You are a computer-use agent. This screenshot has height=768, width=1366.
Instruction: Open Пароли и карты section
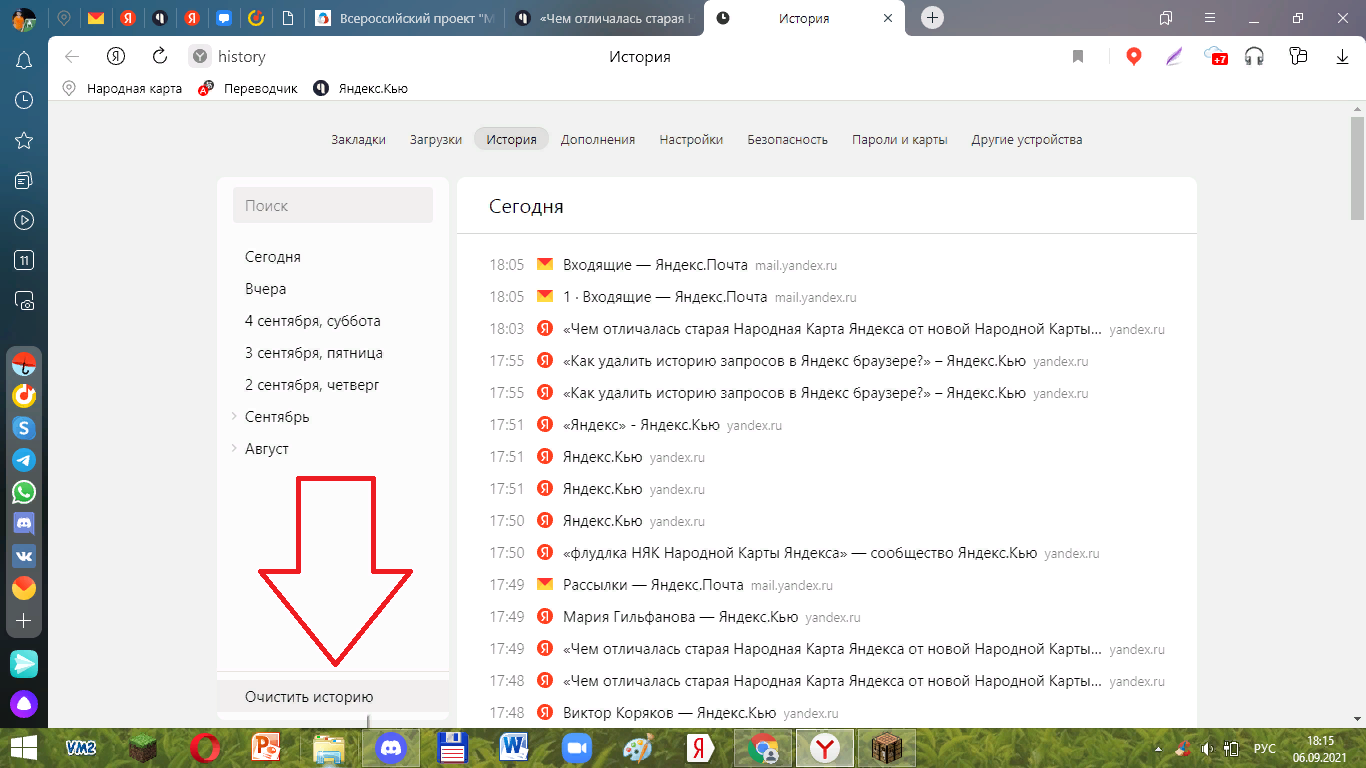[x=900, y=140]
